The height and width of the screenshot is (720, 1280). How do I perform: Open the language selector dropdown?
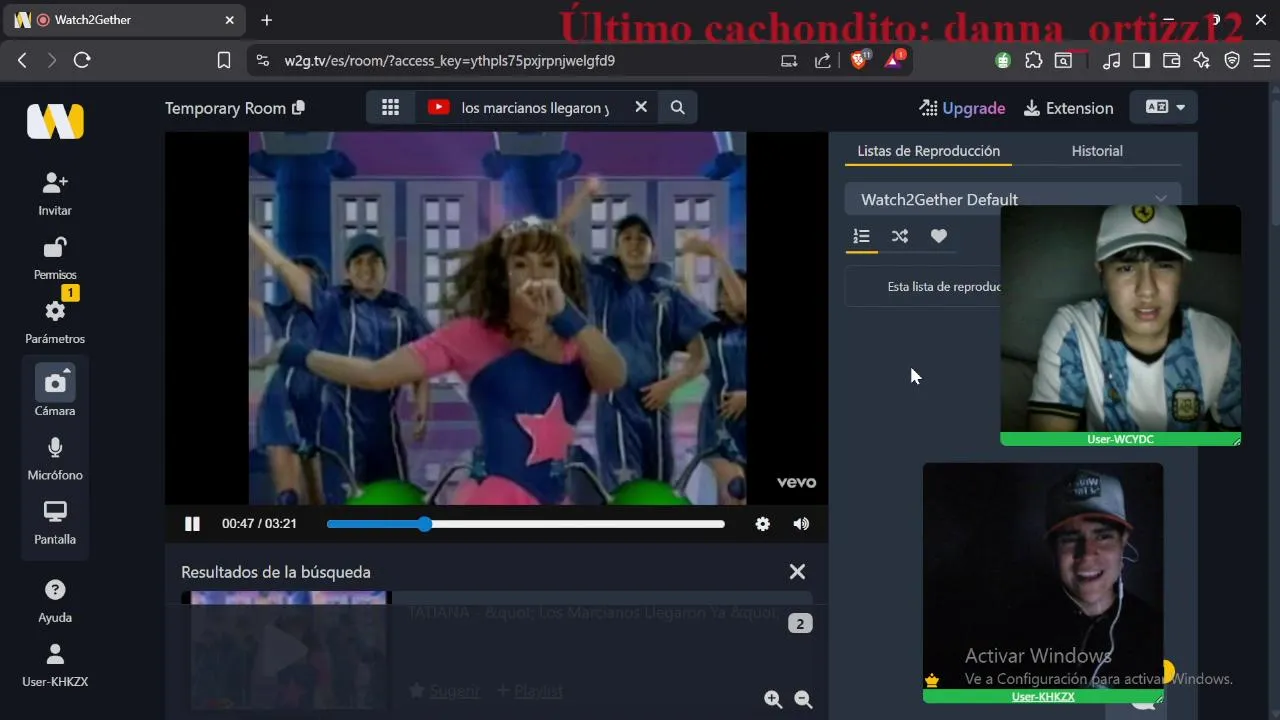(1163, 107)
